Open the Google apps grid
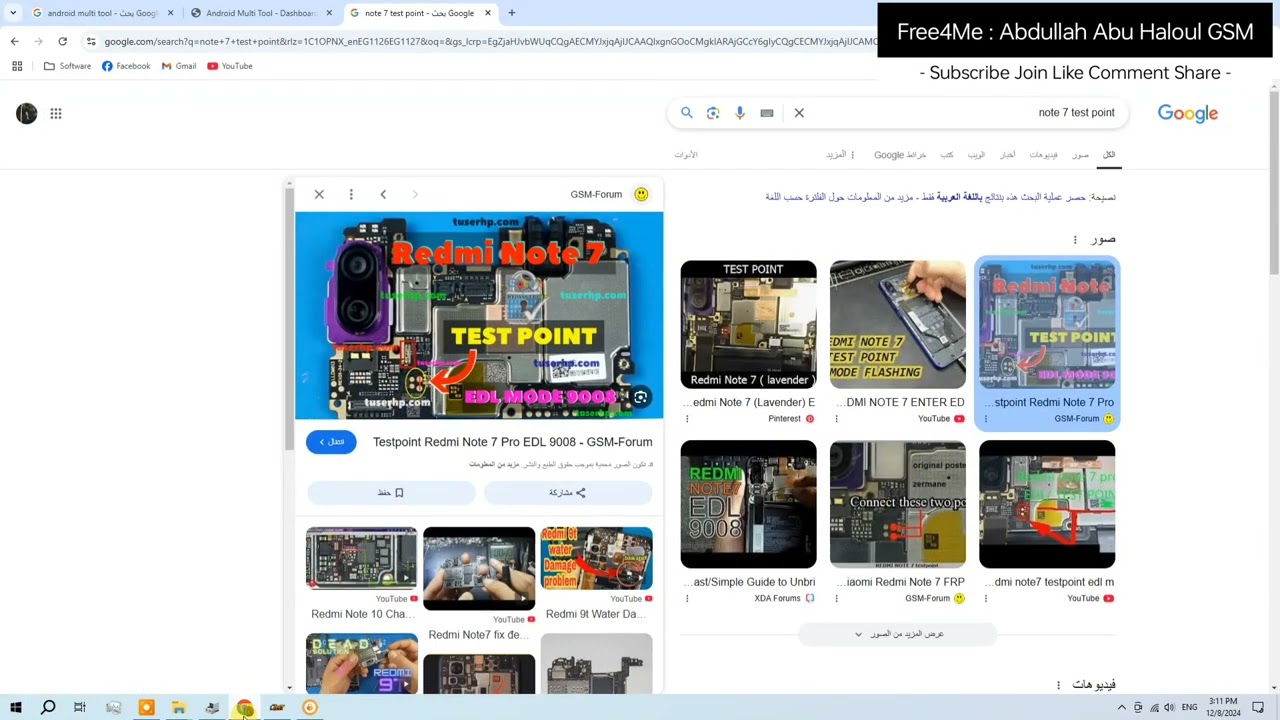1280x720 pixels. [56, 114]
